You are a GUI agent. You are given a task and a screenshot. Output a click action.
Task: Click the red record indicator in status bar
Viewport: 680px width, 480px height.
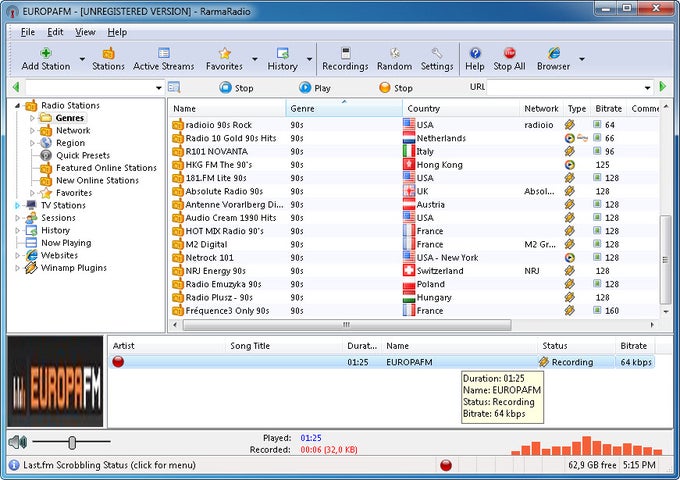click(x=446, y=465)
